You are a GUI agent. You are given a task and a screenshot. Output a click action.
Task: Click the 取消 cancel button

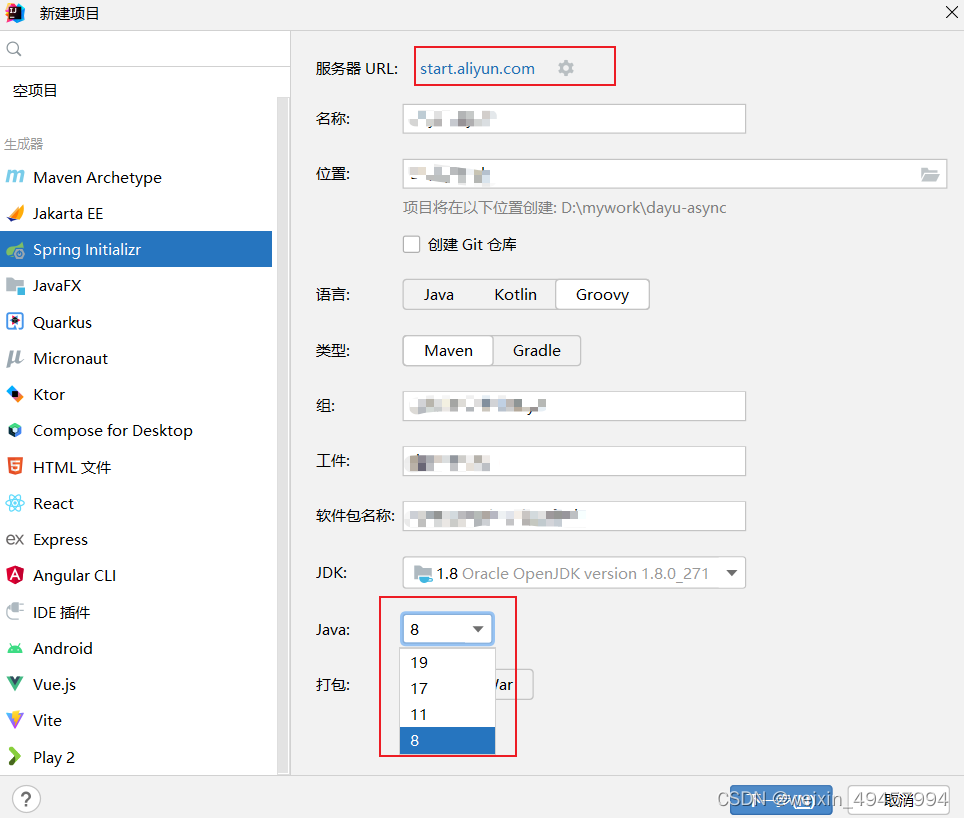click(898, 800)
